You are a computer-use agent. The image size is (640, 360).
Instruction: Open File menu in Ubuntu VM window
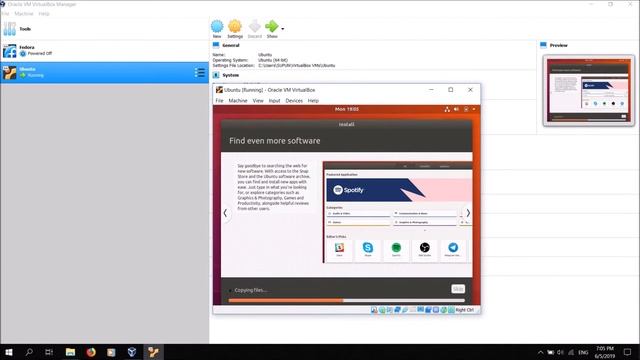[x=219, y=100]
